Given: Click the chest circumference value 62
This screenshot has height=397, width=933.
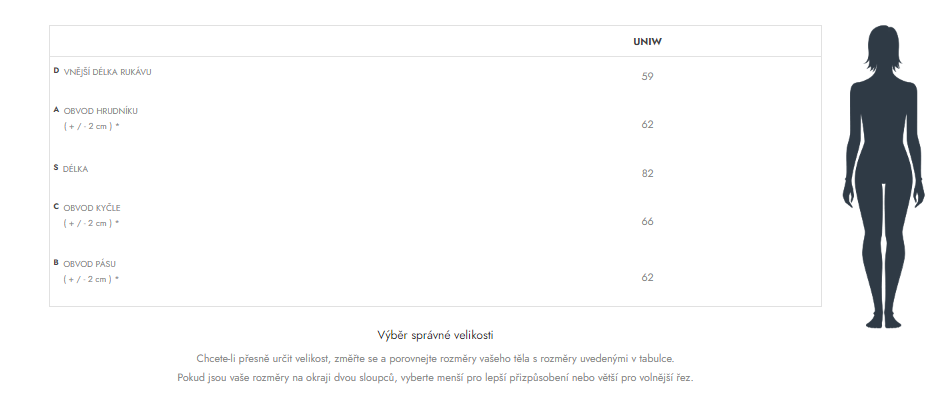Looking at the screenshot, I should (x=647, y=124).
